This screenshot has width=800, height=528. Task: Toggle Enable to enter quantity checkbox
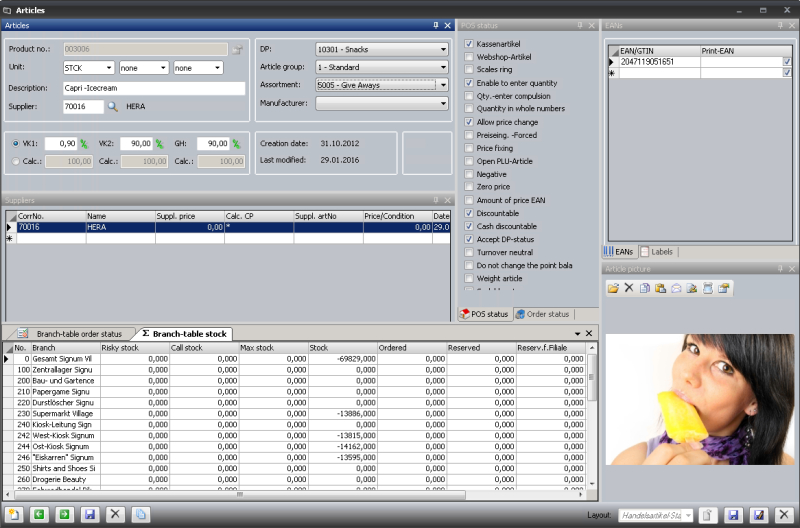tap(469, 83)
